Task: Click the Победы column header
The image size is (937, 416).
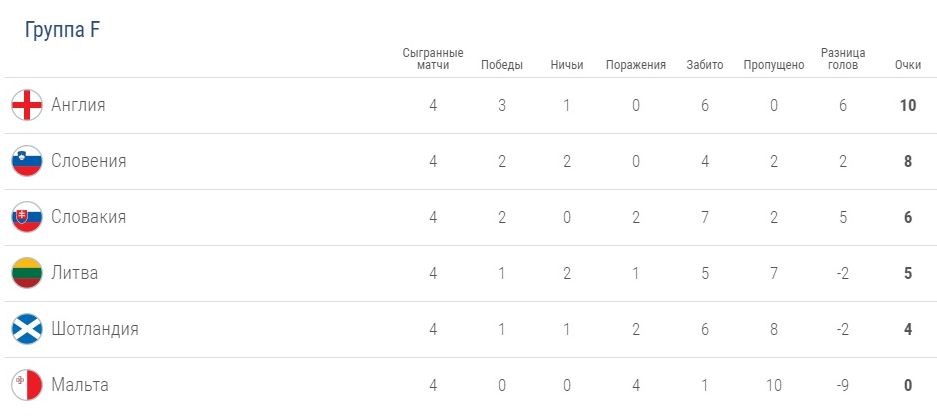Action: point(502,65)
